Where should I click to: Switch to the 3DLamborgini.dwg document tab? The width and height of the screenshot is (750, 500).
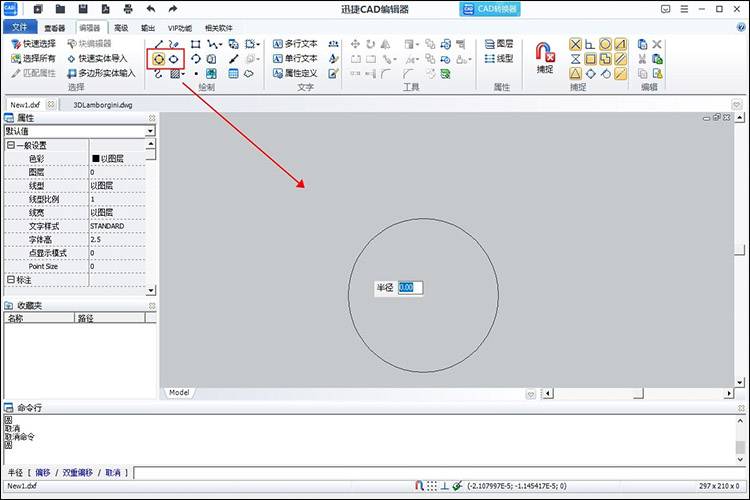103,105
